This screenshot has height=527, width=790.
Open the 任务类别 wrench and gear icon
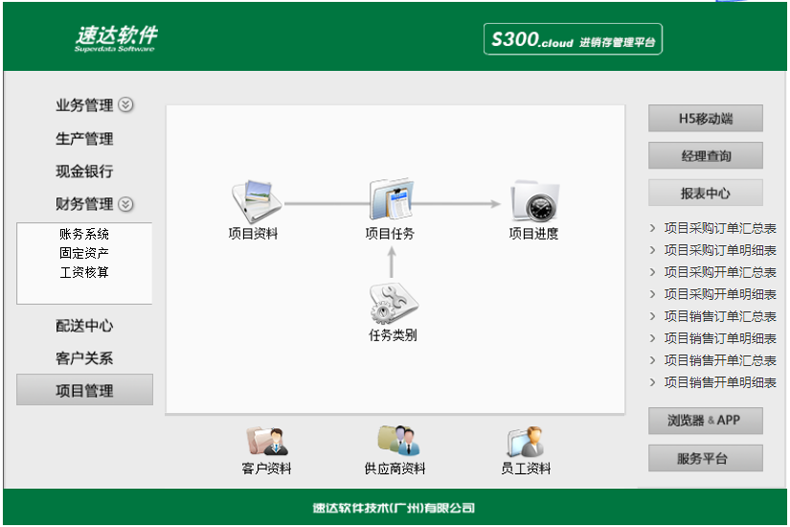393,304
